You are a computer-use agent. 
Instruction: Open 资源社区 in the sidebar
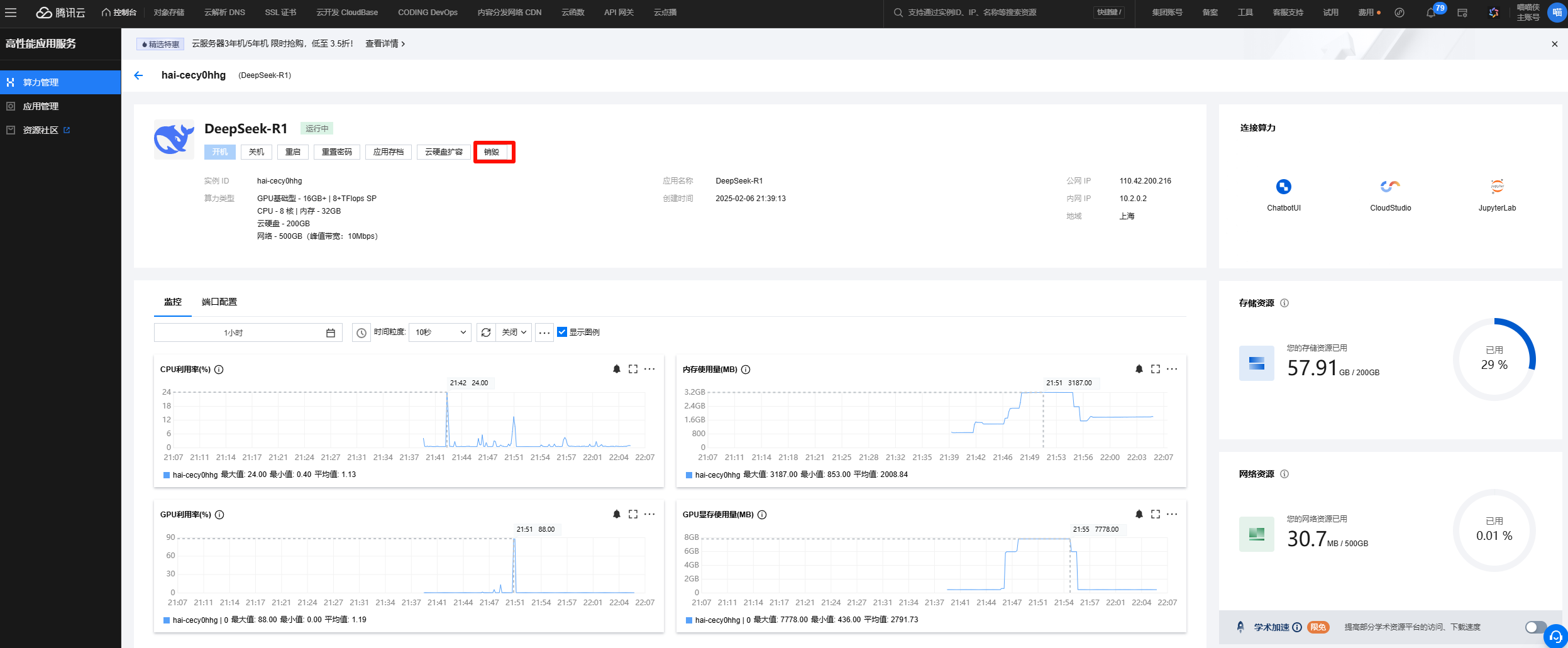[x=60, y=130]
